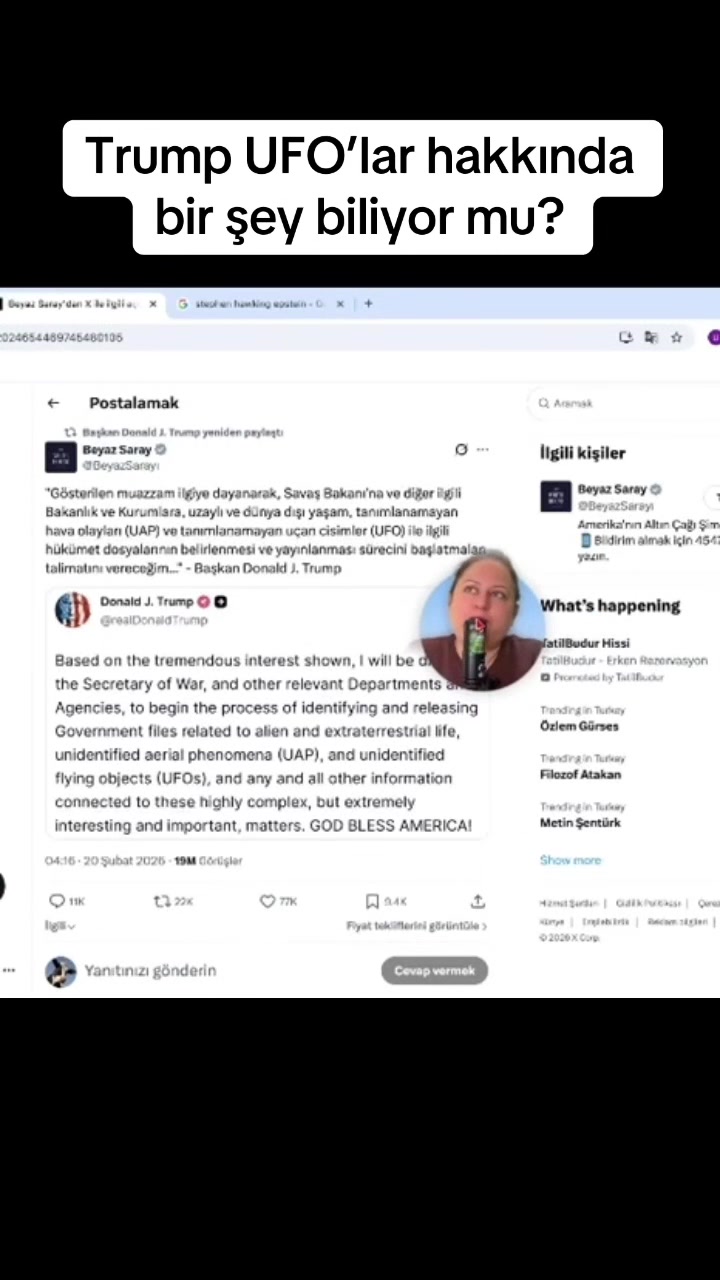720x1280 pixels.
Task: Click the Show more link under trends
Action: tap(571, 860)
